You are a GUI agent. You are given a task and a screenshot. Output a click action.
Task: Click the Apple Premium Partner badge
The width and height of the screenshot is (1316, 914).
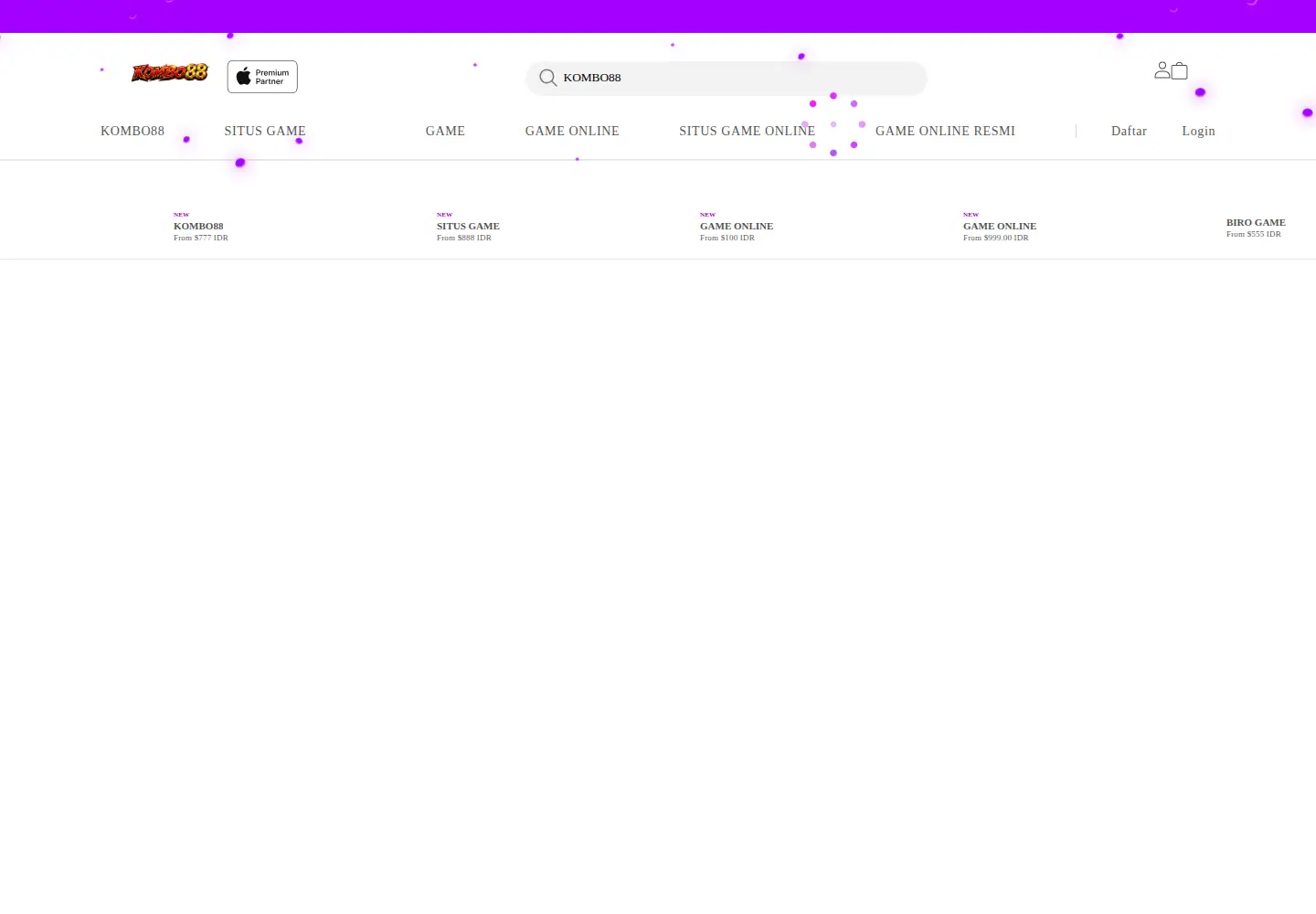(x=262, y=77)
